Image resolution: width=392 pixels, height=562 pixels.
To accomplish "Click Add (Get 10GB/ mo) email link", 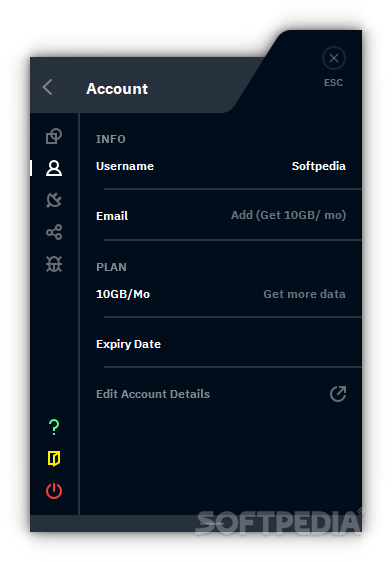I will (288, 215).
